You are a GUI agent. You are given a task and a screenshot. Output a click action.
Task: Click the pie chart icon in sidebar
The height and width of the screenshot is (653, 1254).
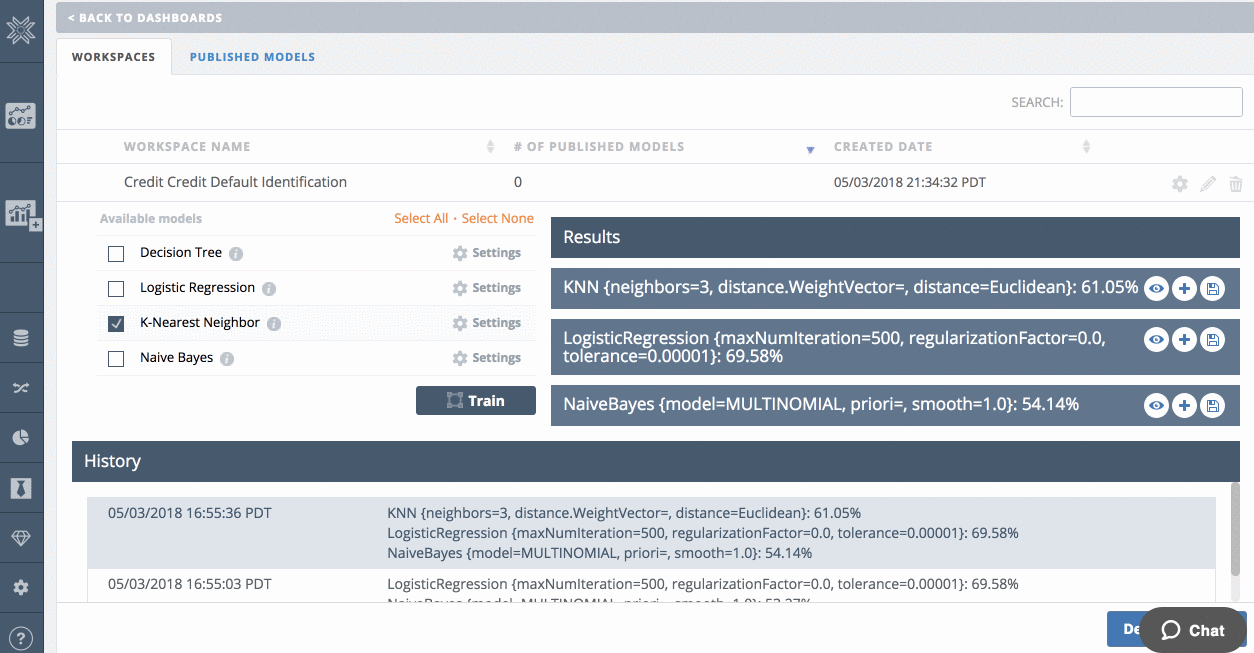coord(21,437)
